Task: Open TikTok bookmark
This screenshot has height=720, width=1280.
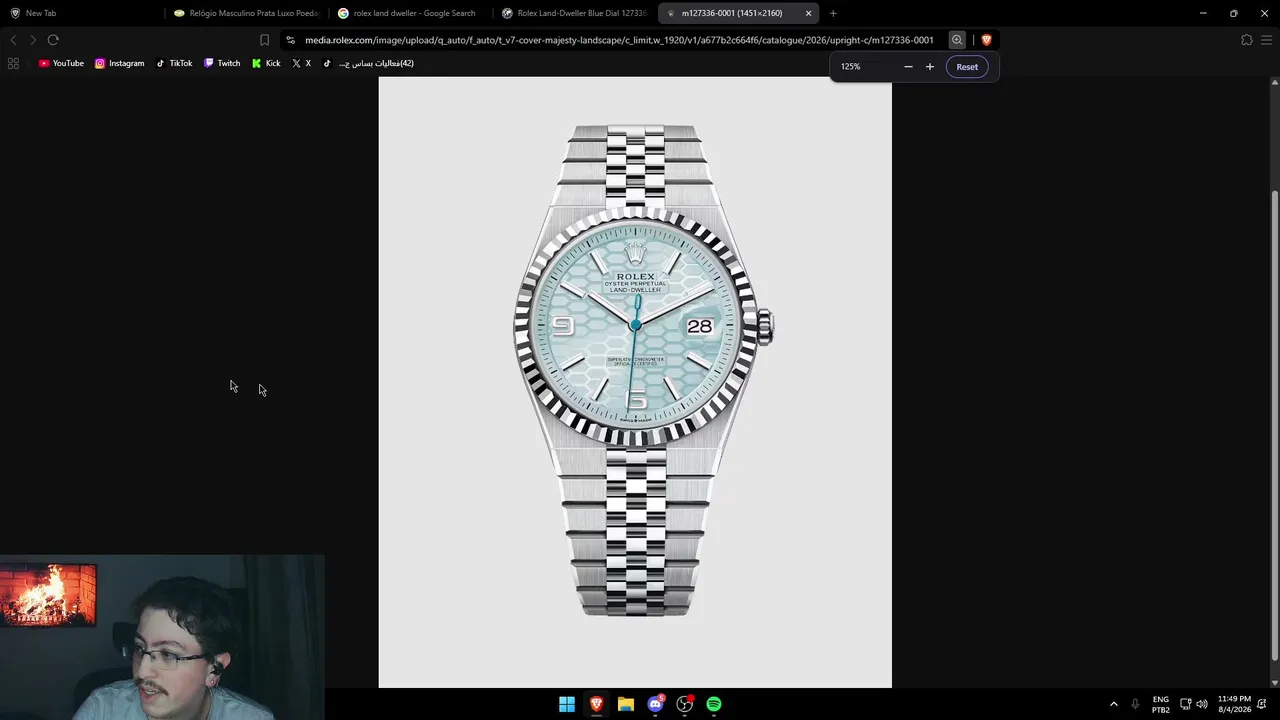Action: 174,63
